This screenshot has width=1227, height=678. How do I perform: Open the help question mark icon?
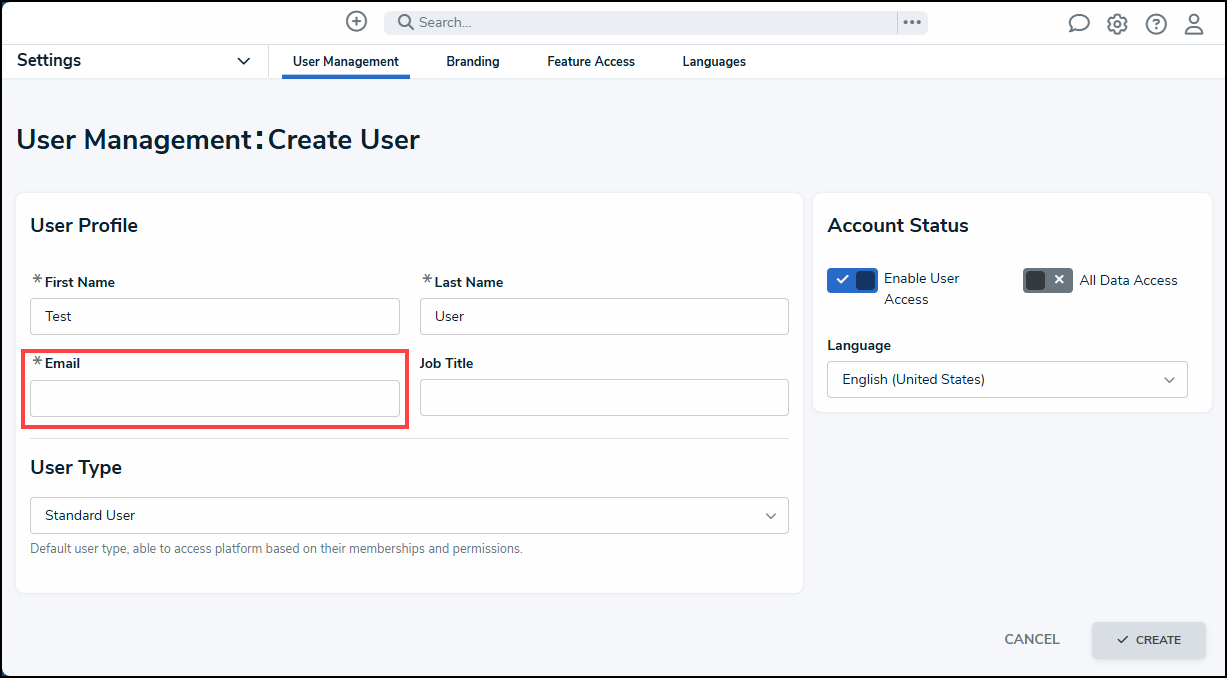pyautogui.click(x=1156, y=24)
